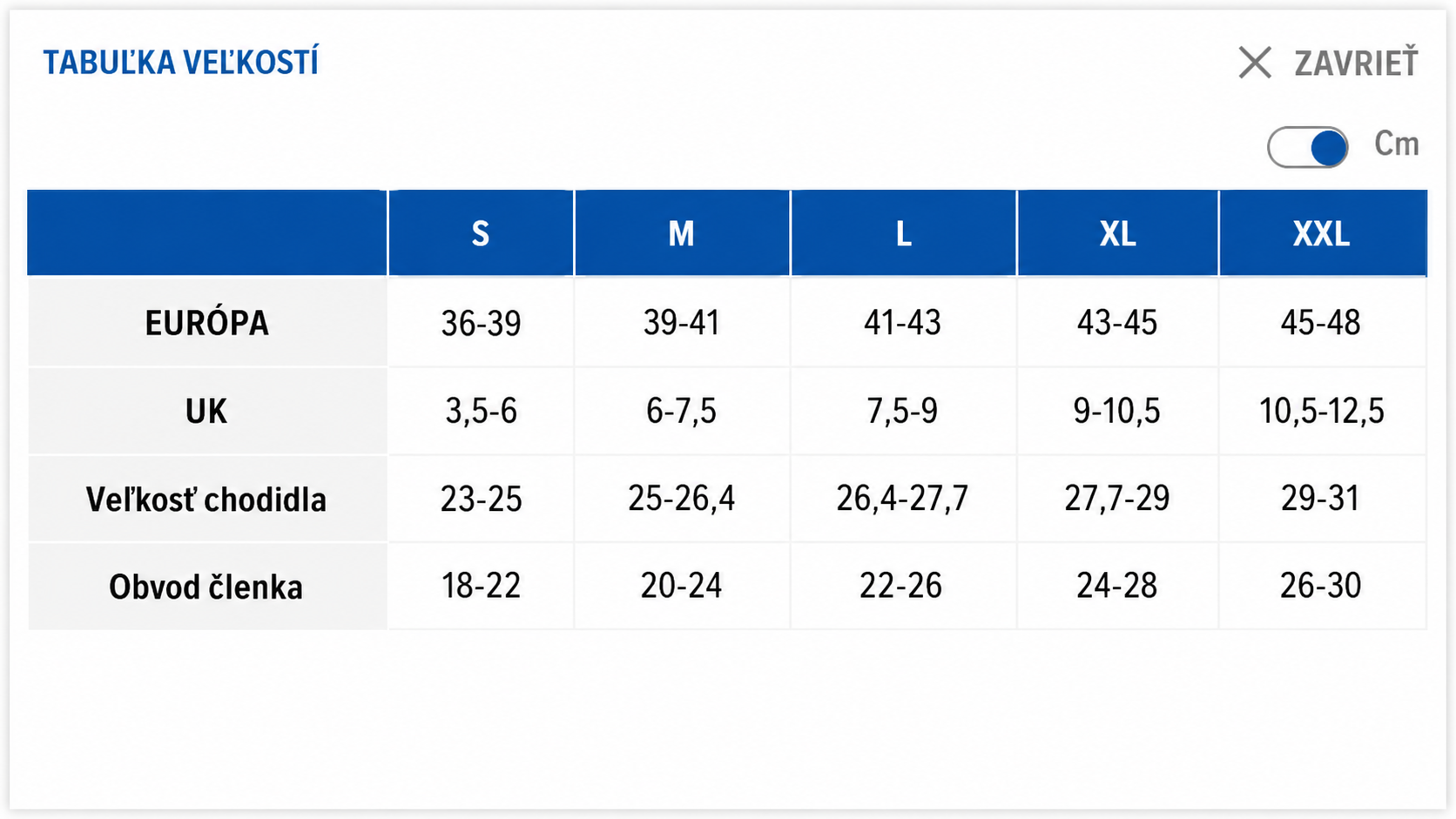Click the Cm unit label
Viewport: 1456px width, 819px height.
[1396, 144]
